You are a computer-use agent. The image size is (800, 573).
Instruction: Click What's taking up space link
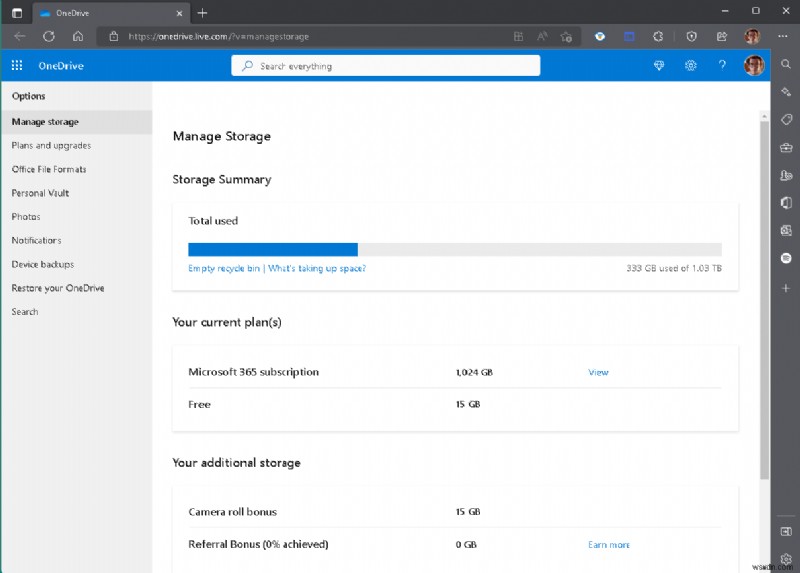coord(317,268)
